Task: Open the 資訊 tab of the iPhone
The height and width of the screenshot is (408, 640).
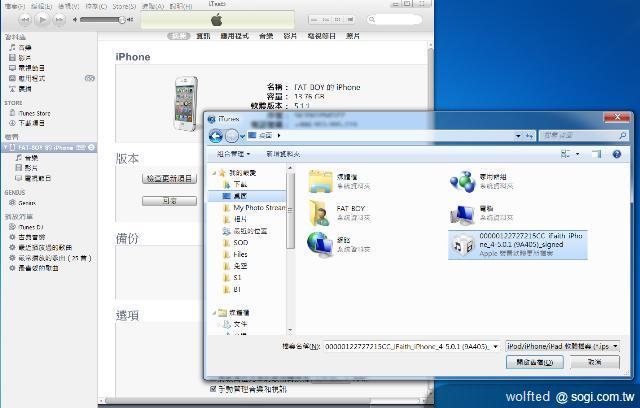Action: 203,36
